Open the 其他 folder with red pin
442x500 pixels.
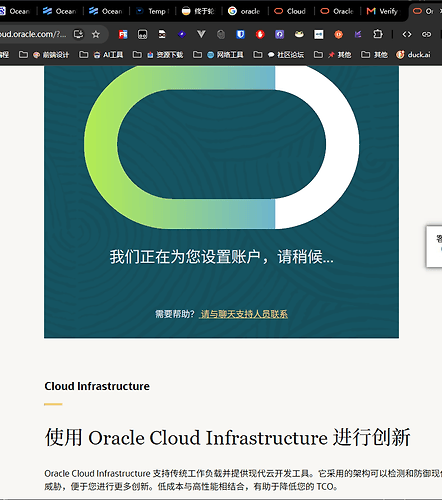[x=333, y=55]
